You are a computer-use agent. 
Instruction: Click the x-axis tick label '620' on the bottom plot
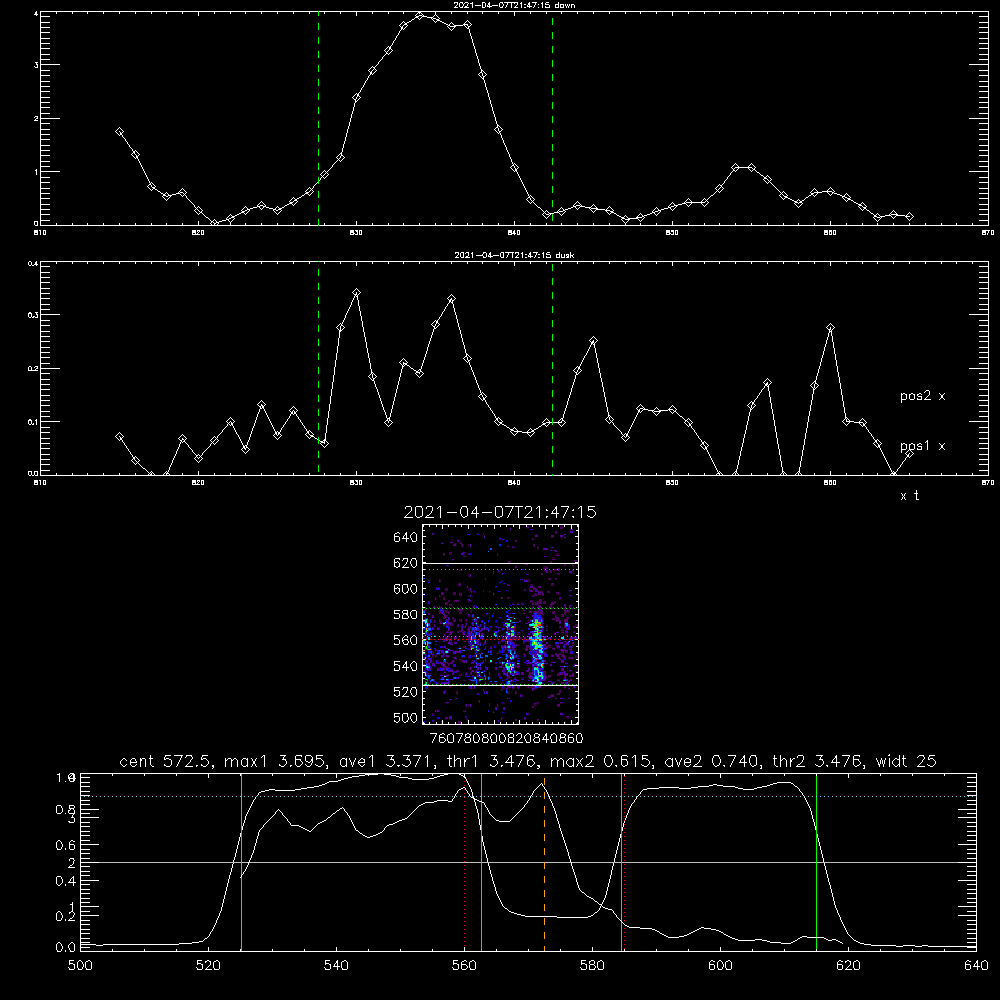848,966
